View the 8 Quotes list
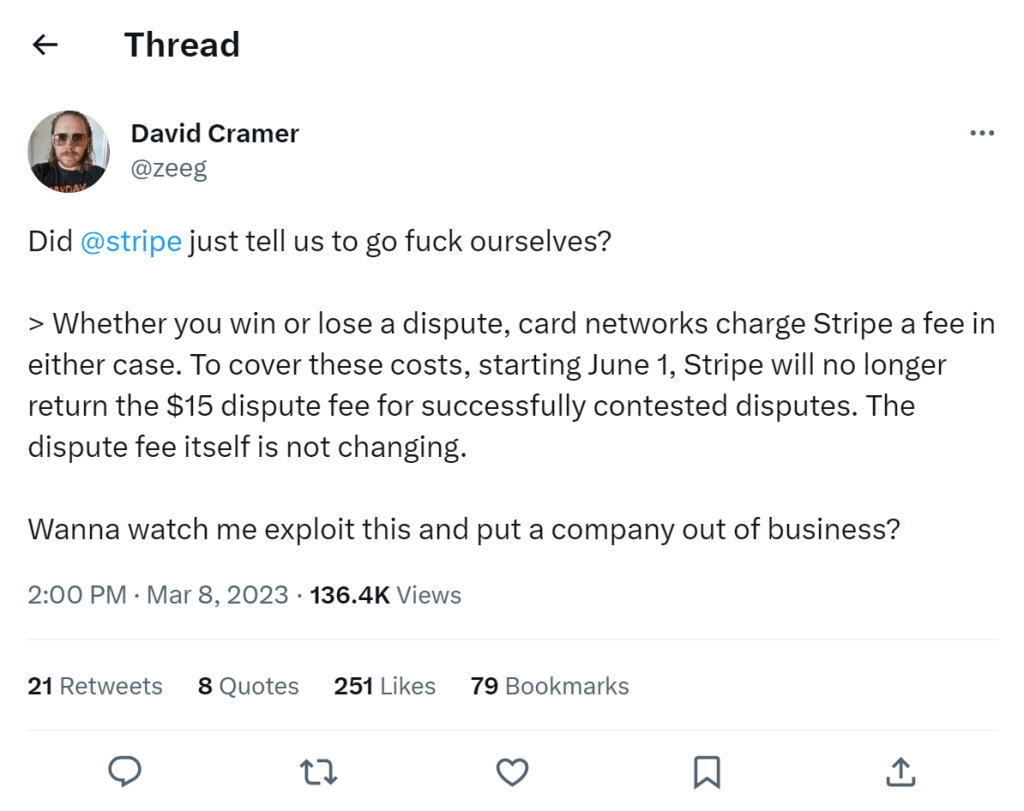Viewport: 1024px width, 811px height. (x=248, y=686)
